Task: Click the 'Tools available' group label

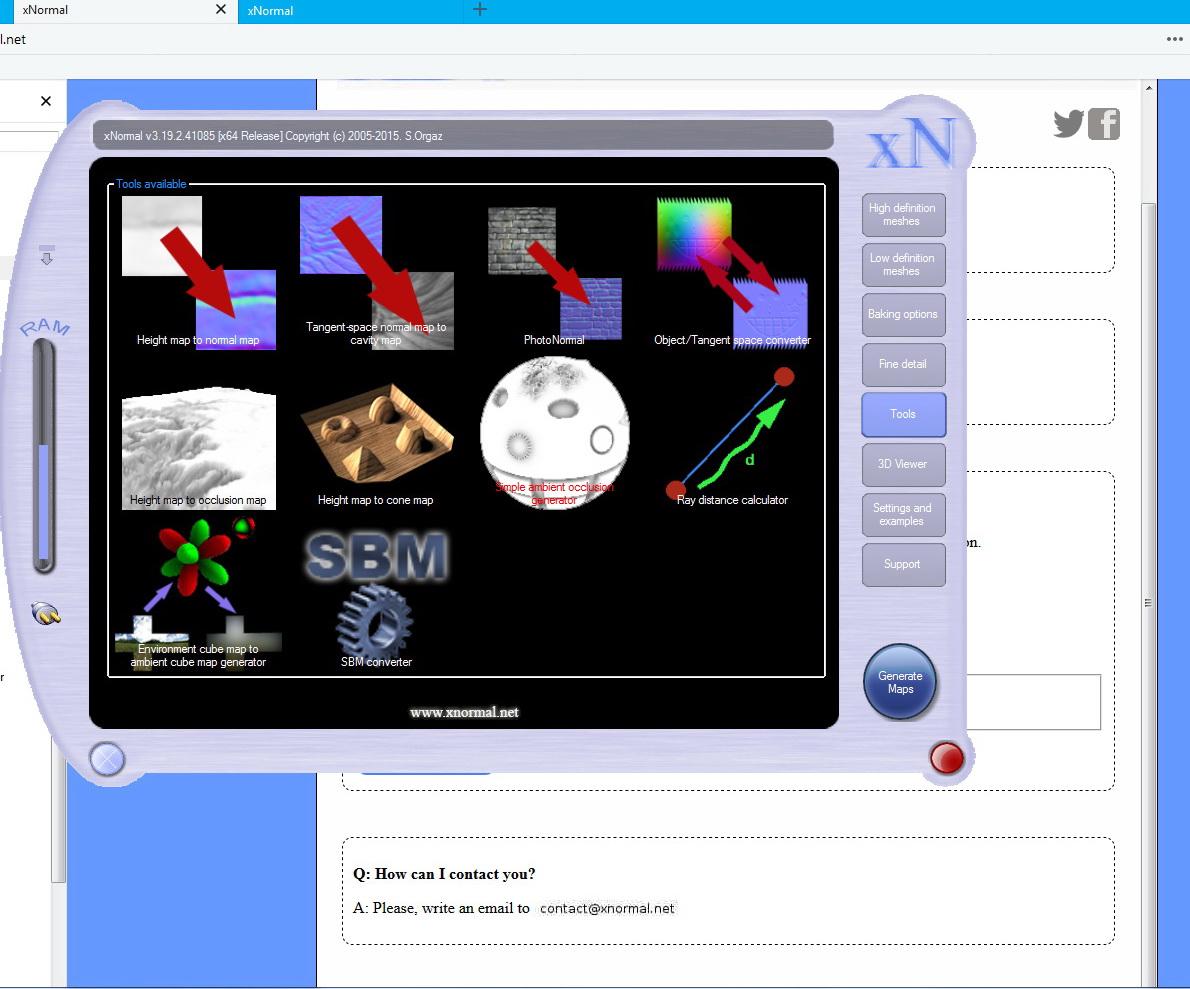Action: (x=151, y=184)
